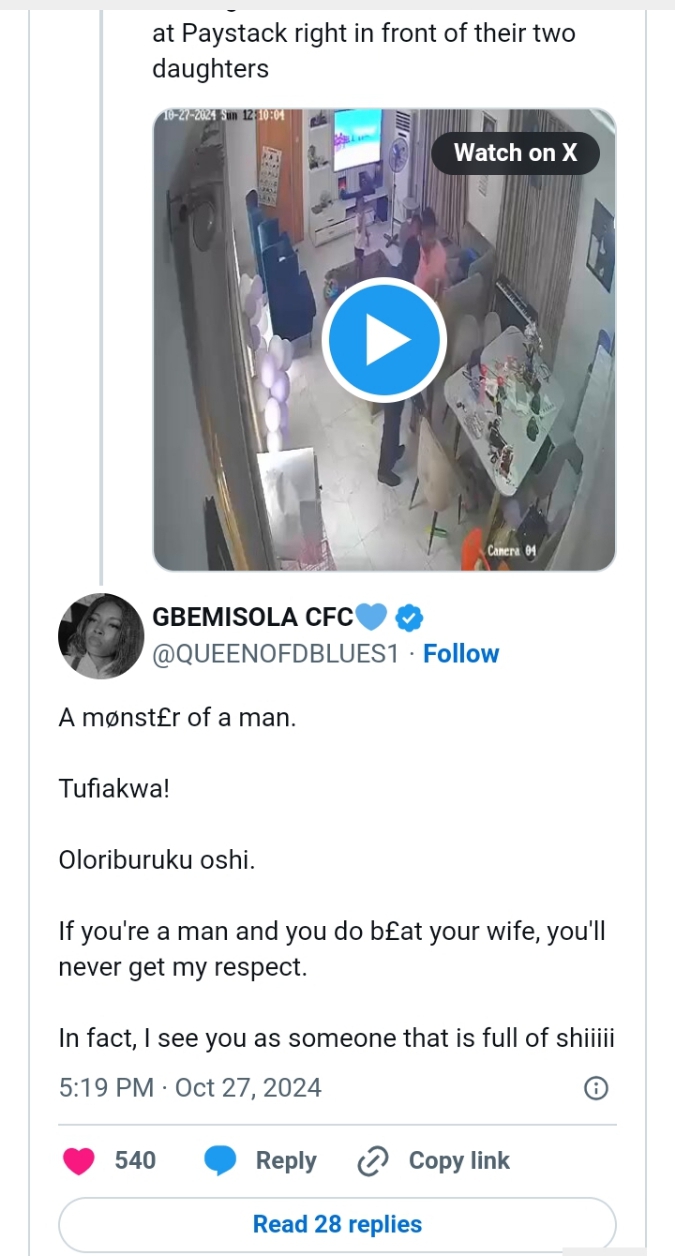
Task: Click the chain link icon
Action: click(x=372, y=1161)
